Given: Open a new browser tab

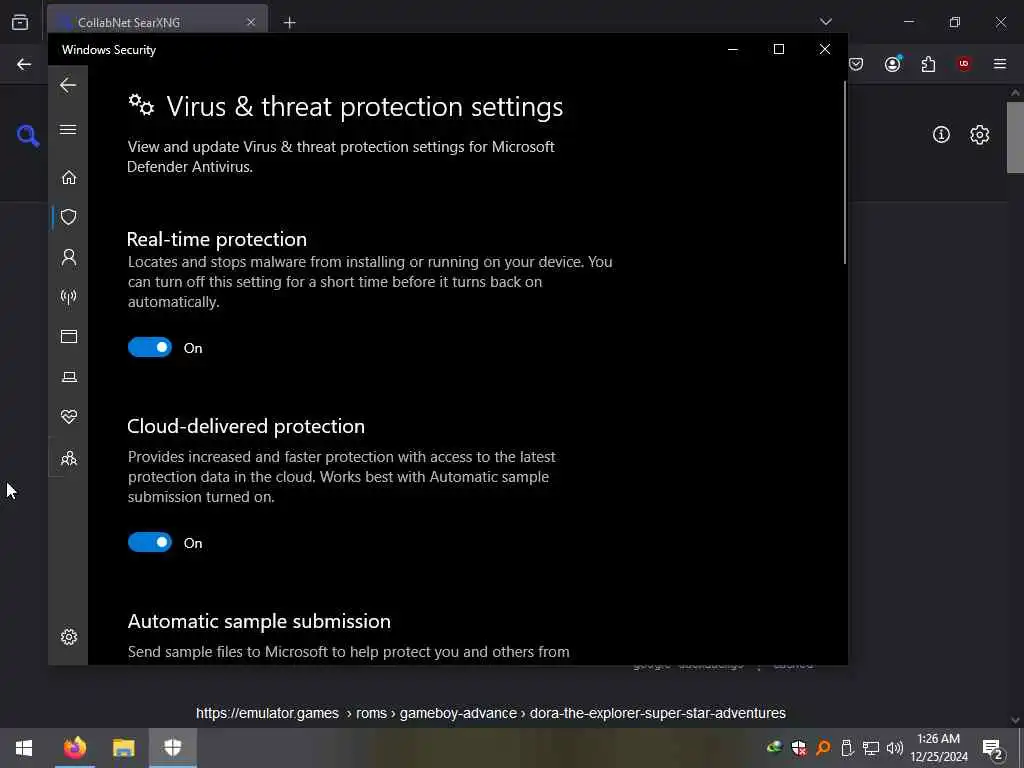Looking at the screenshot, I should 289,23.
